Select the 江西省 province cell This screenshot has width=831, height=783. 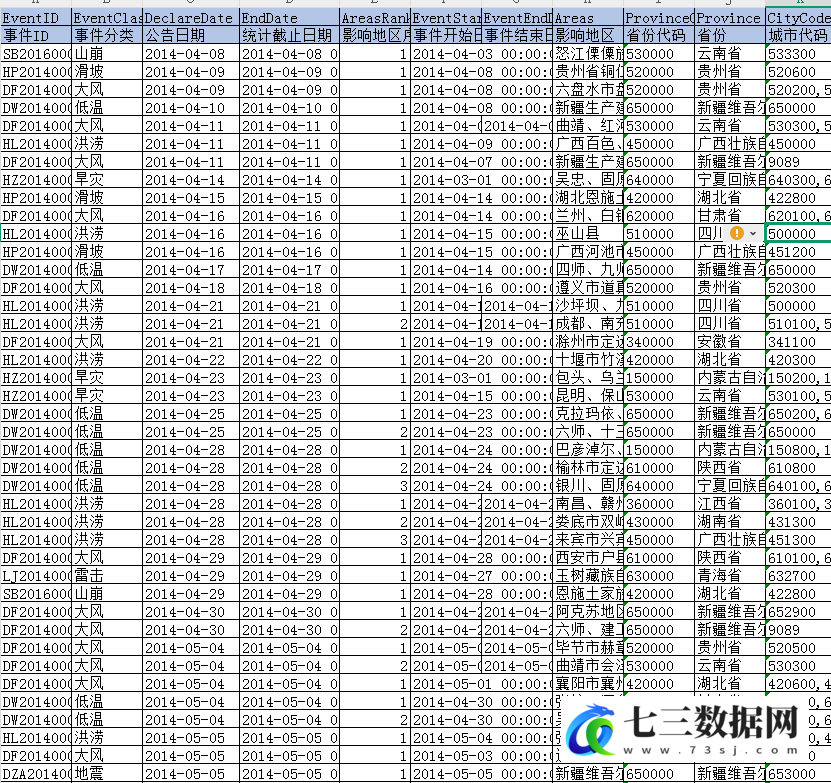click(730, 504)
